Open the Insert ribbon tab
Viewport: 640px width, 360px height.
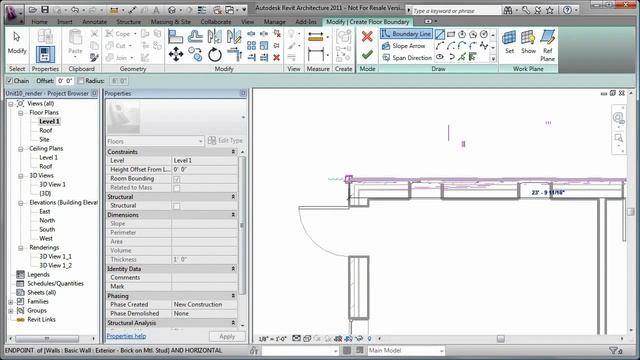(65, 22)
